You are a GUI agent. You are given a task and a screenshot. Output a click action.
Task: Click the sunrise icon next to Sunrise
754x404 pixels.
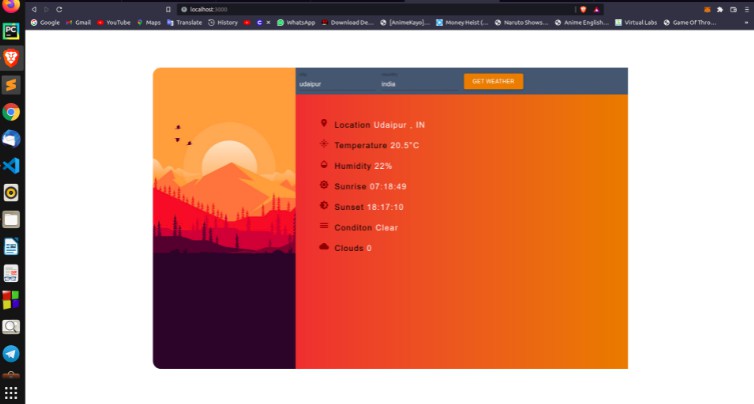(x=324, y=185)
